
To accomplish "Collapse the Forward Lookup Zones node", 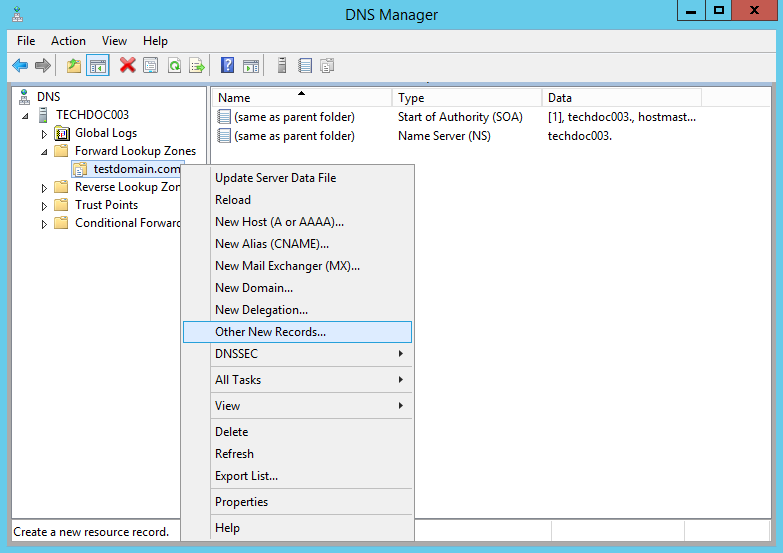I will click(x=44, y=152).
